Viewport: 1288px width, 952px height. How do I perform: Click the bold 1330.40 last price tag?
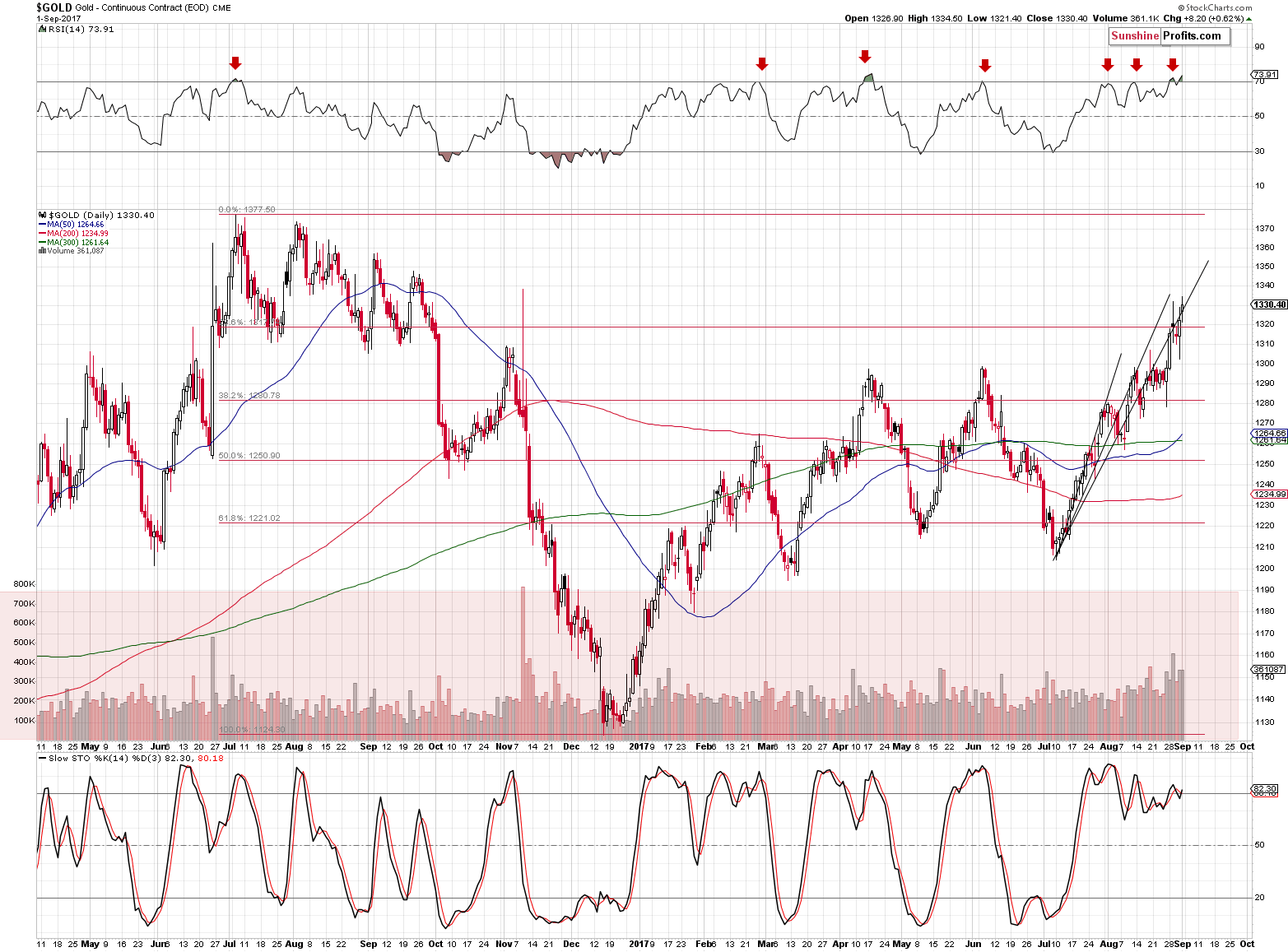pyautogui.click(x=1269, y=304)
